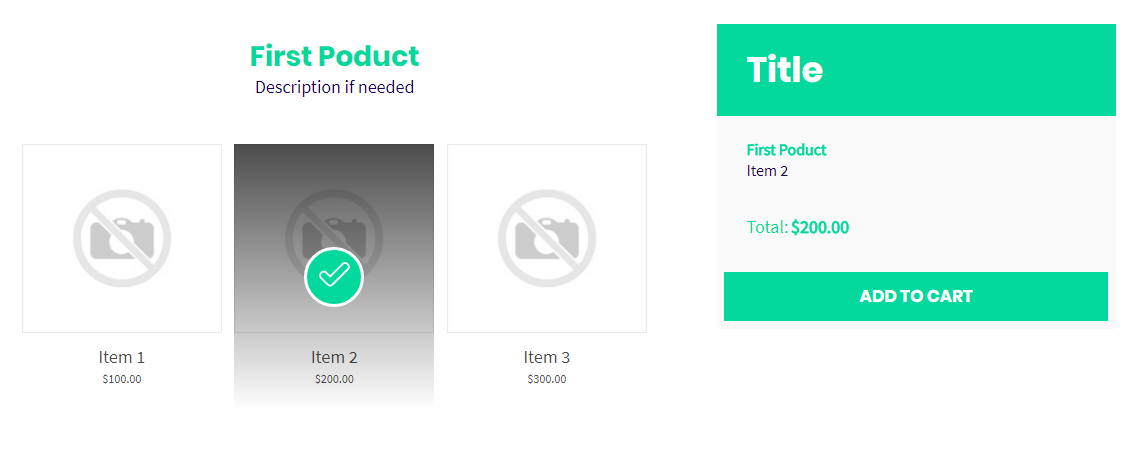Click the no-camera placeholder icon of Item 3
Screen dimensions: 1141x457
546,238
